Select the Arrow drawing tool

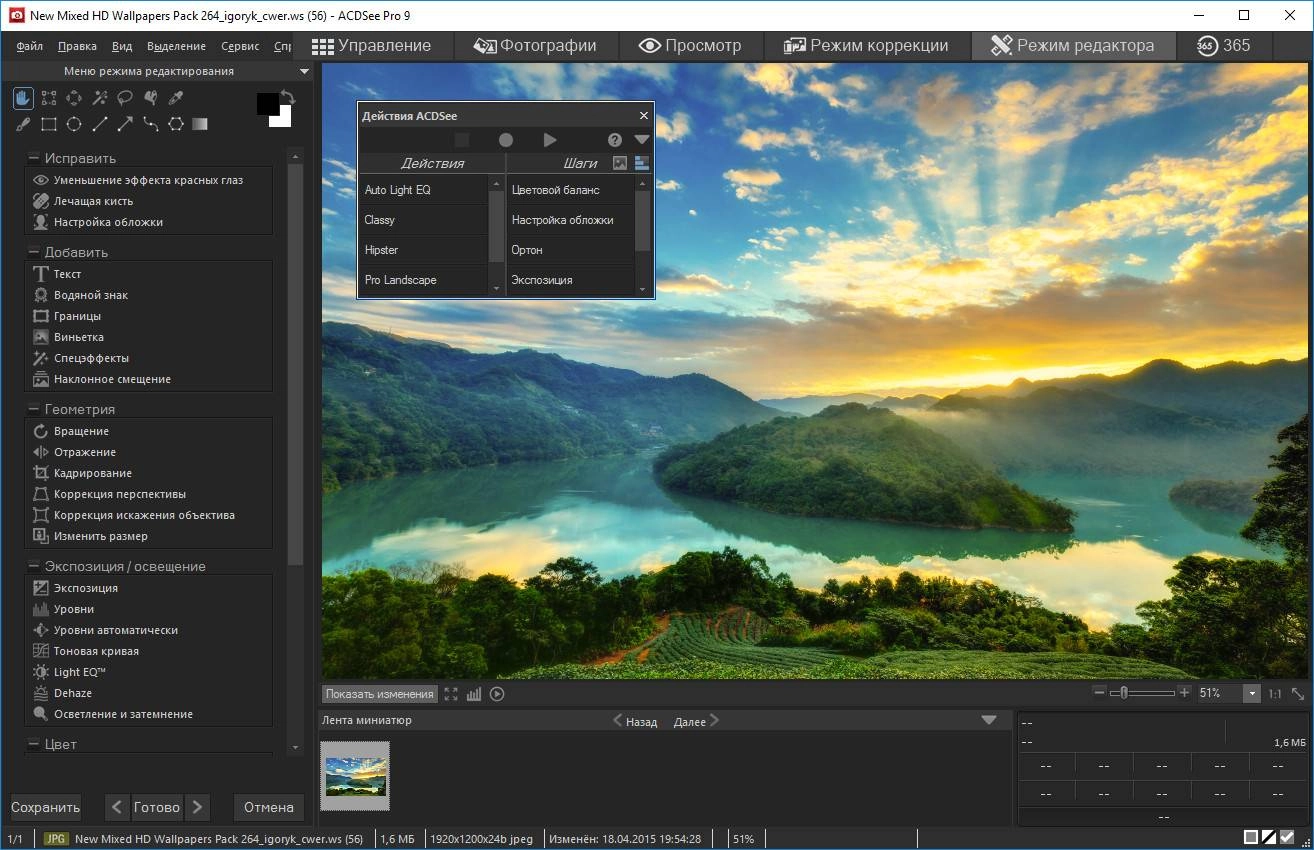[125, 124]
